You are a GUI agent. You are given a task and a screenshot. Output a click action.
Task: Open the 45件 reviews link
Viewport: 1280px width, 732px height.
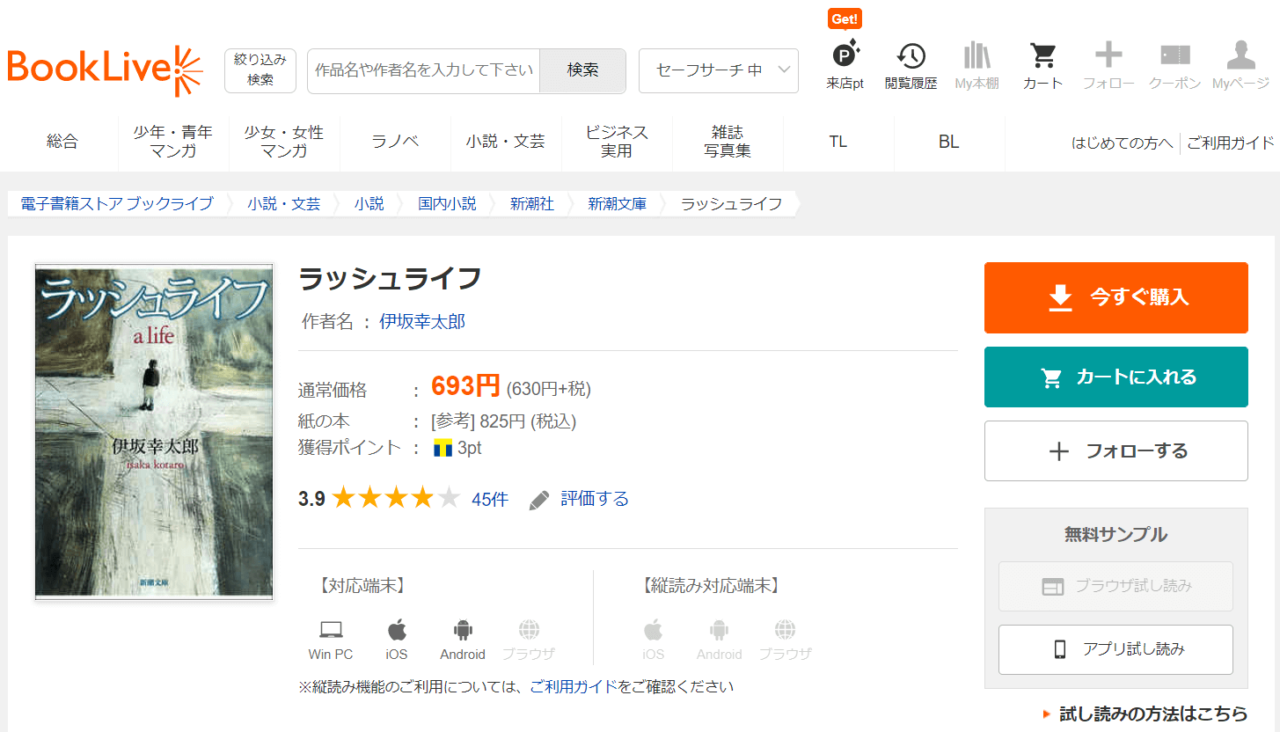pos(490,499)
